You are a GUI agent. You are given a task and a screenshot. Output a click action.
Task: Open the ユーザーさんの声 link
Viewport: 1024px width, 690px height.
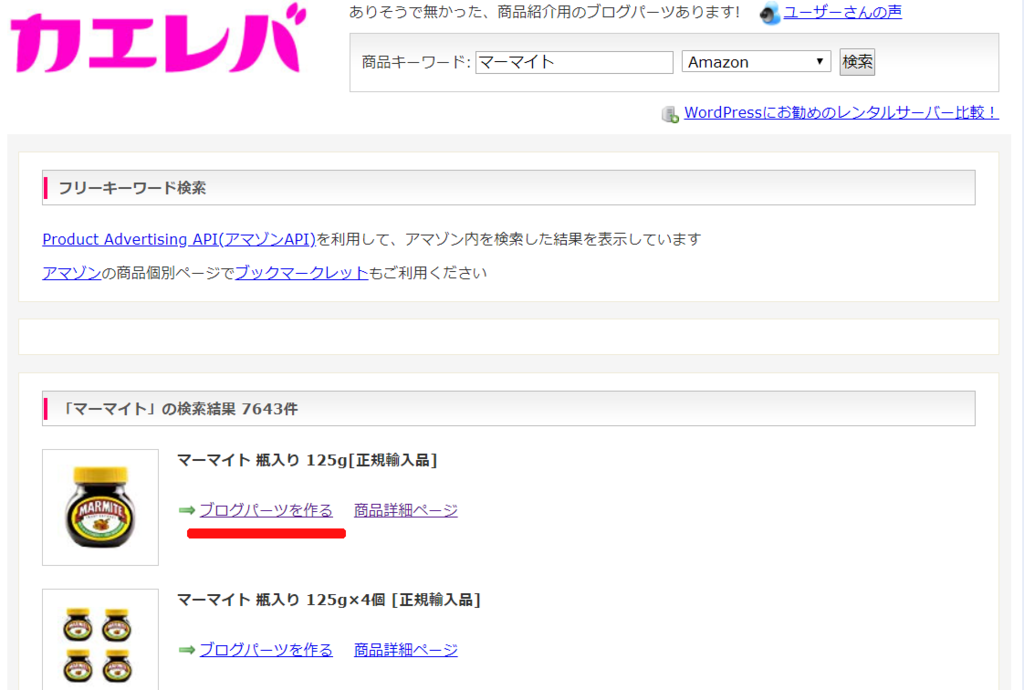842,12
